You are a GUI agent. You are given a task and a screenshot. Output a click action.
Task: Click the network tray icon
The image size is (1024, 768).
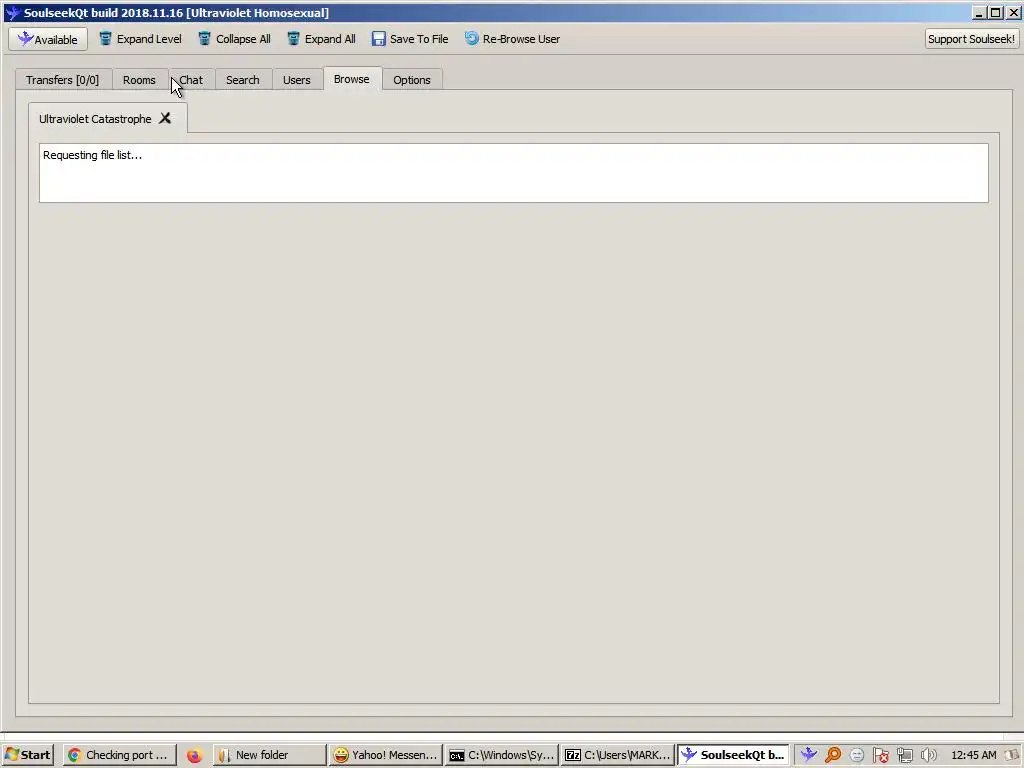pyautogui.click(x=904, y=755)
